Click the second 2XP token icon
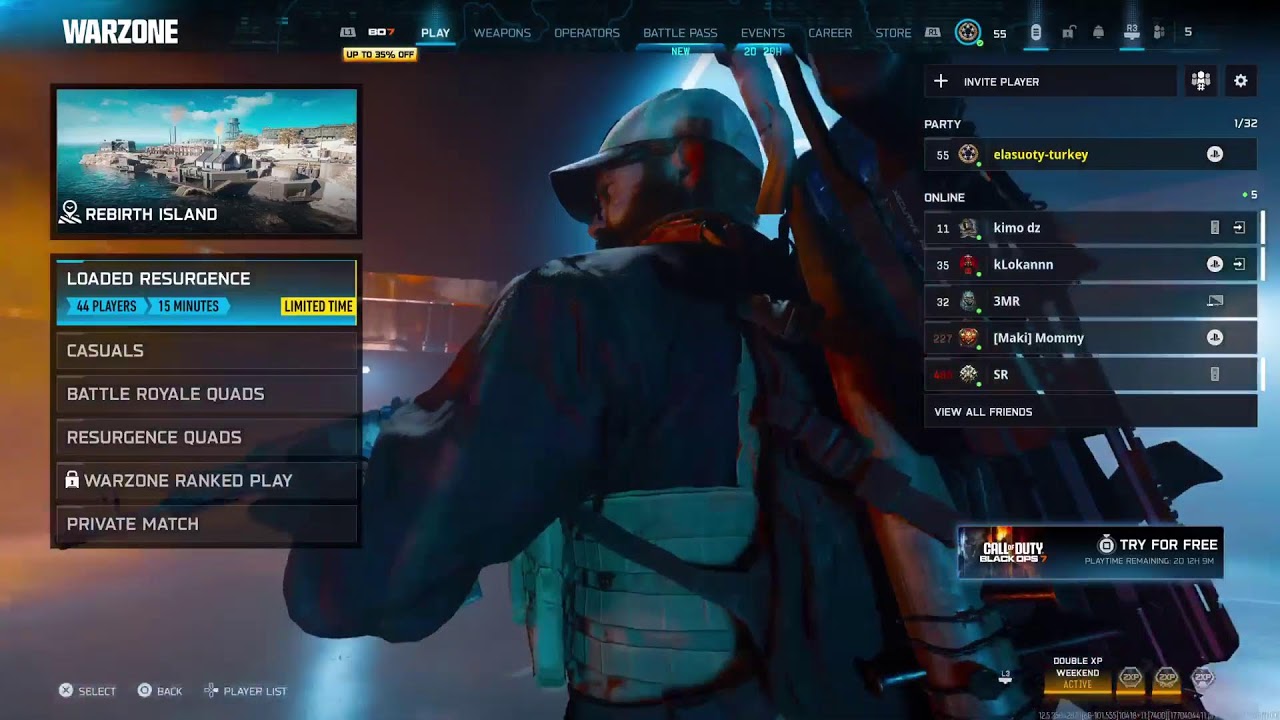Screen dimensions: 1280x720 coord(1166,678)
